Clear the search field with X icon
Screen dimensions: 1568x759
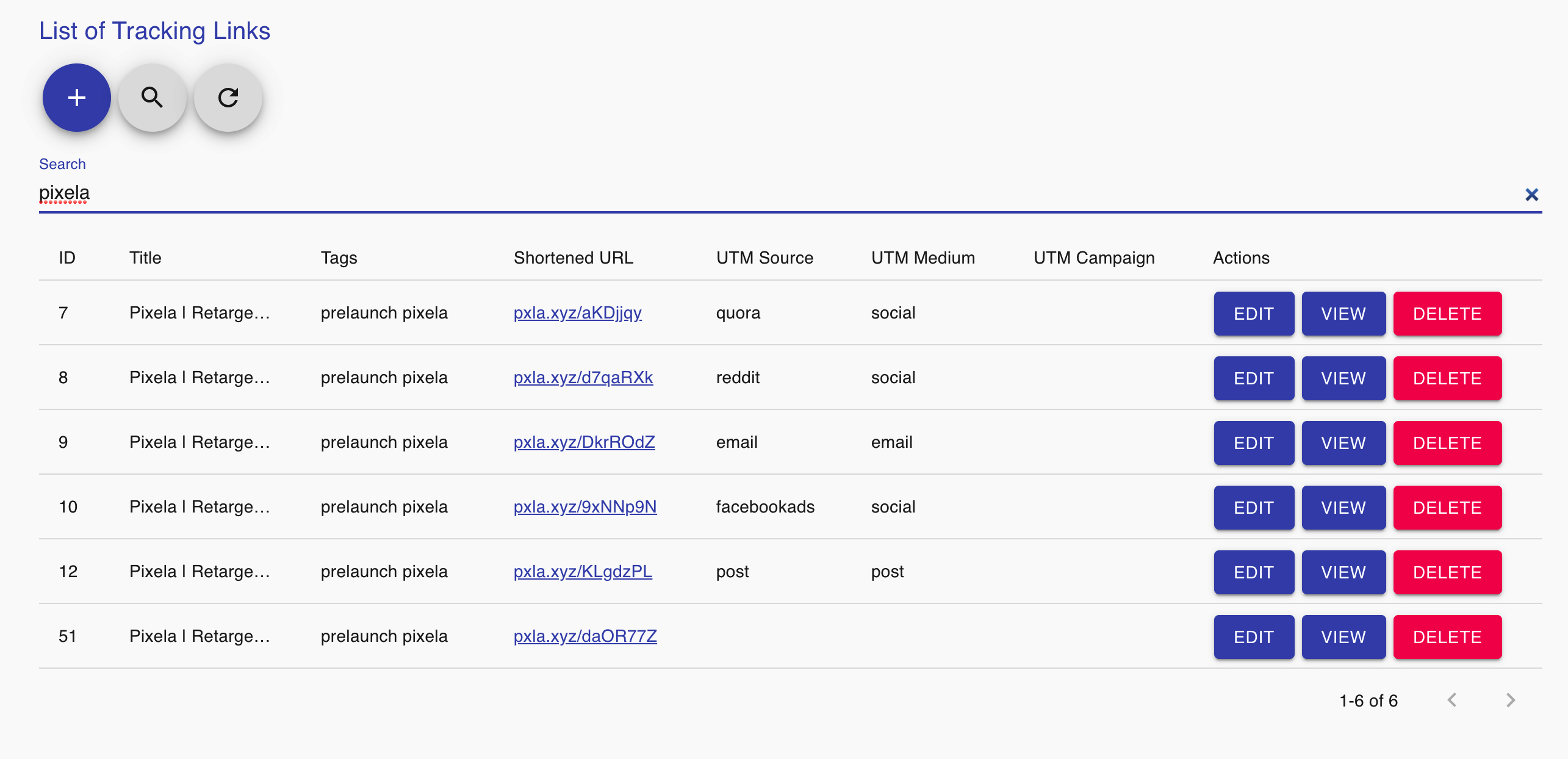(x=1531, y=195)
